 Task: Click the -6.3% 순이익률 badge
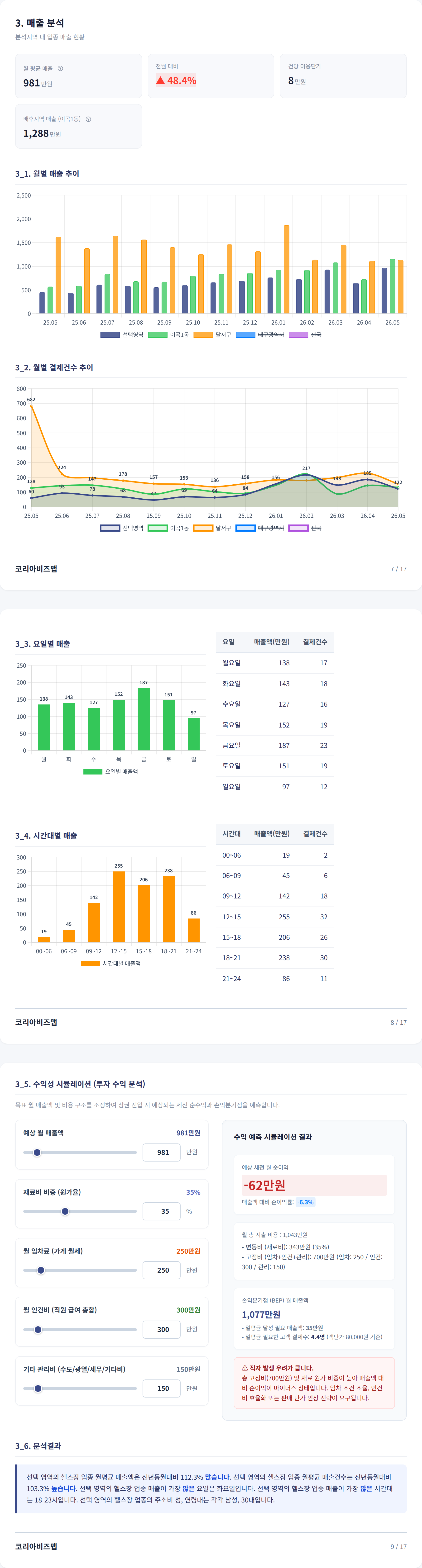click(306, 1202)
